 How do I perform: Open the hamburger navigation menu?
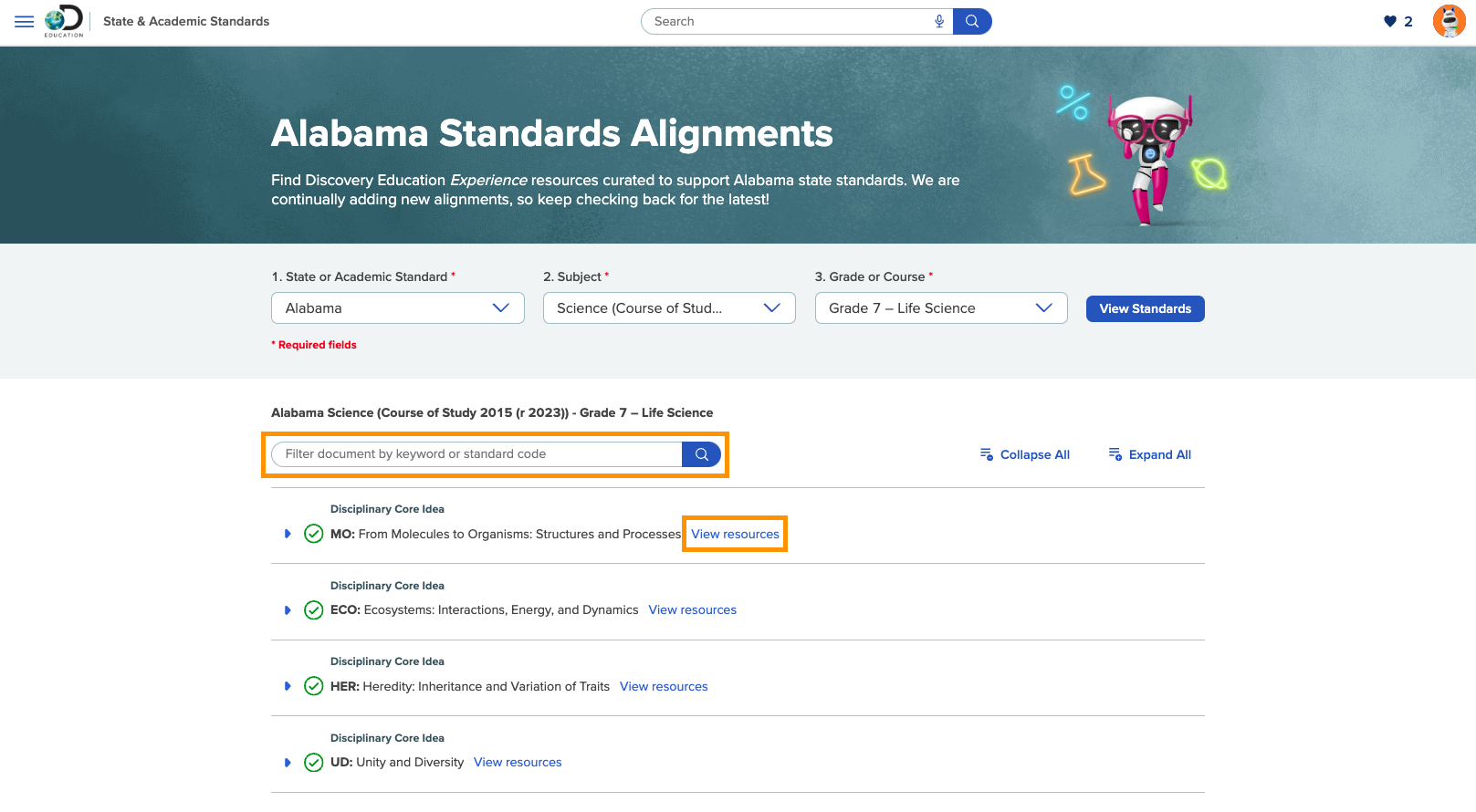pos(25,21)
